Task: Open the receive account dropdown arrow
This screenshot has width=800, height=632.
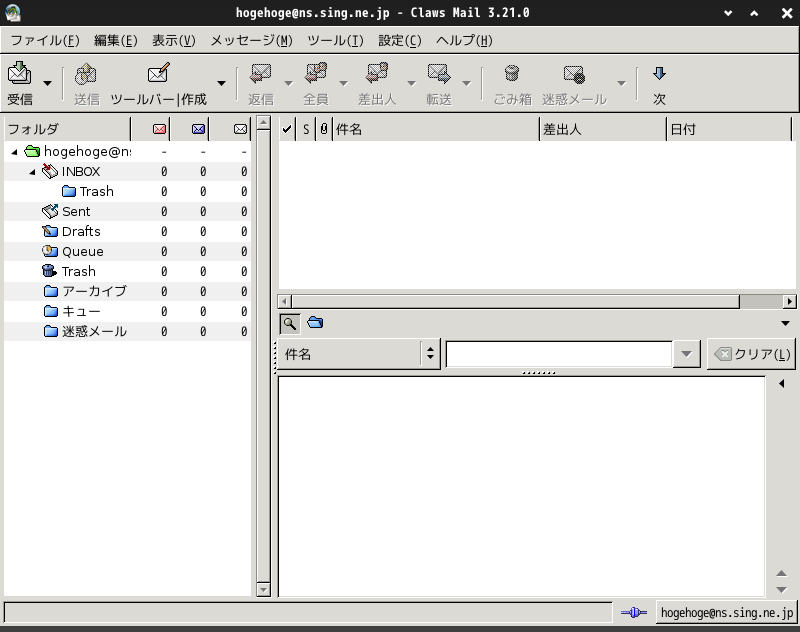Action: coord(47,83)
